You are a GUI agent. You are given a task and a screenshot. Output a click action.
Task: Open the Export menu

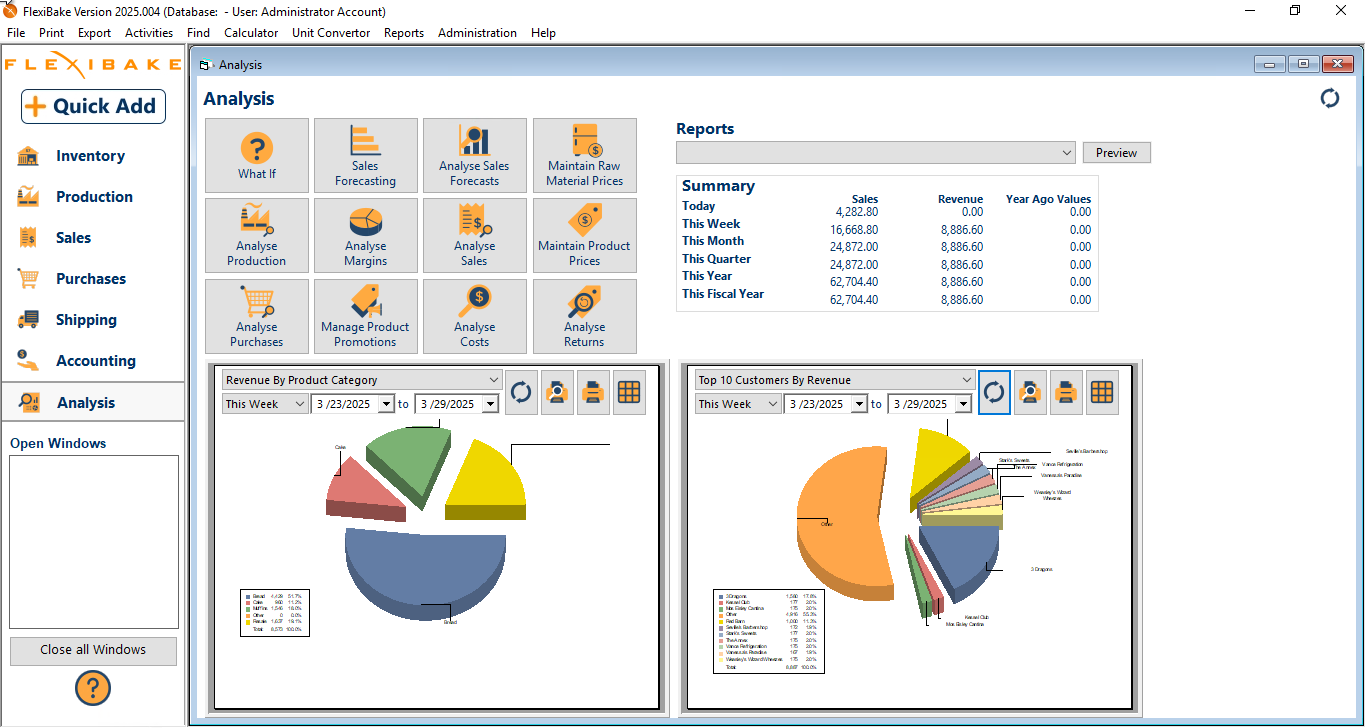pos(95,33)
